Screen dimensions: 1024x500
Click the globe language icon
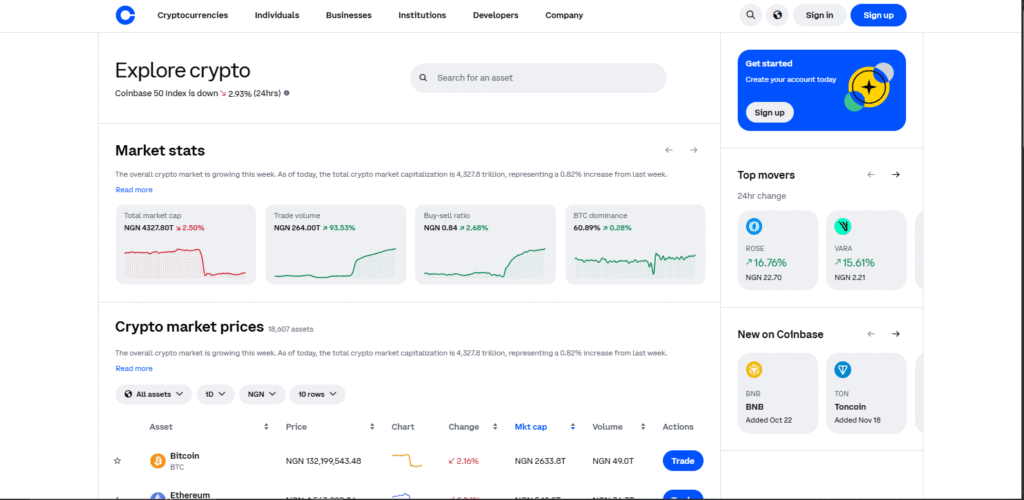(778, 15)
